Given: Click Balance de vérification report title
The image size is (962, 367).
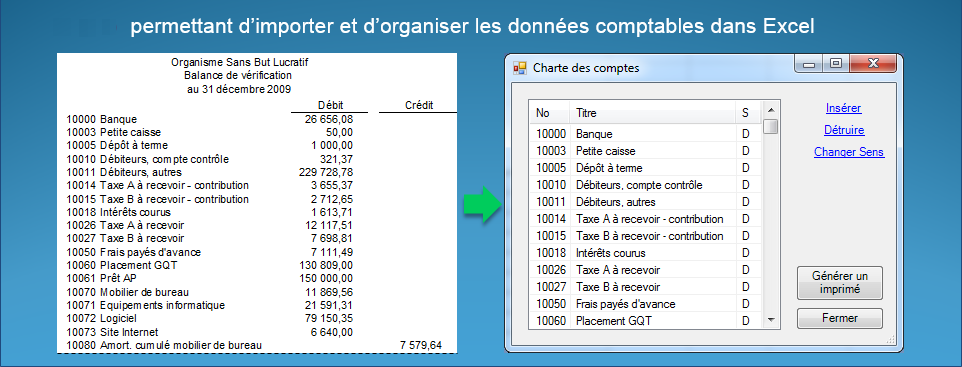Looking at the screenshot, I should [238, 75].
